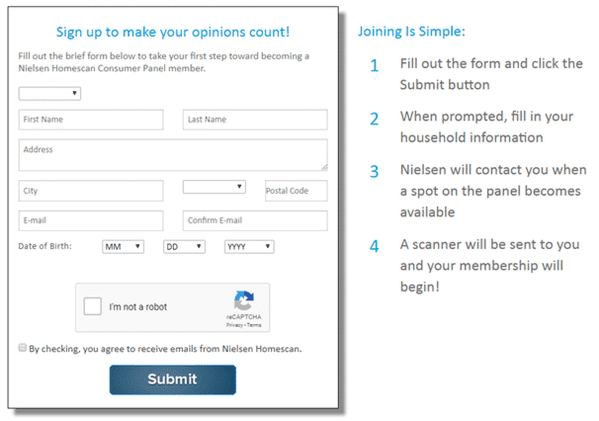
Task: Open the reCAPTCHA Terms link
Action: tap(254, 325)
